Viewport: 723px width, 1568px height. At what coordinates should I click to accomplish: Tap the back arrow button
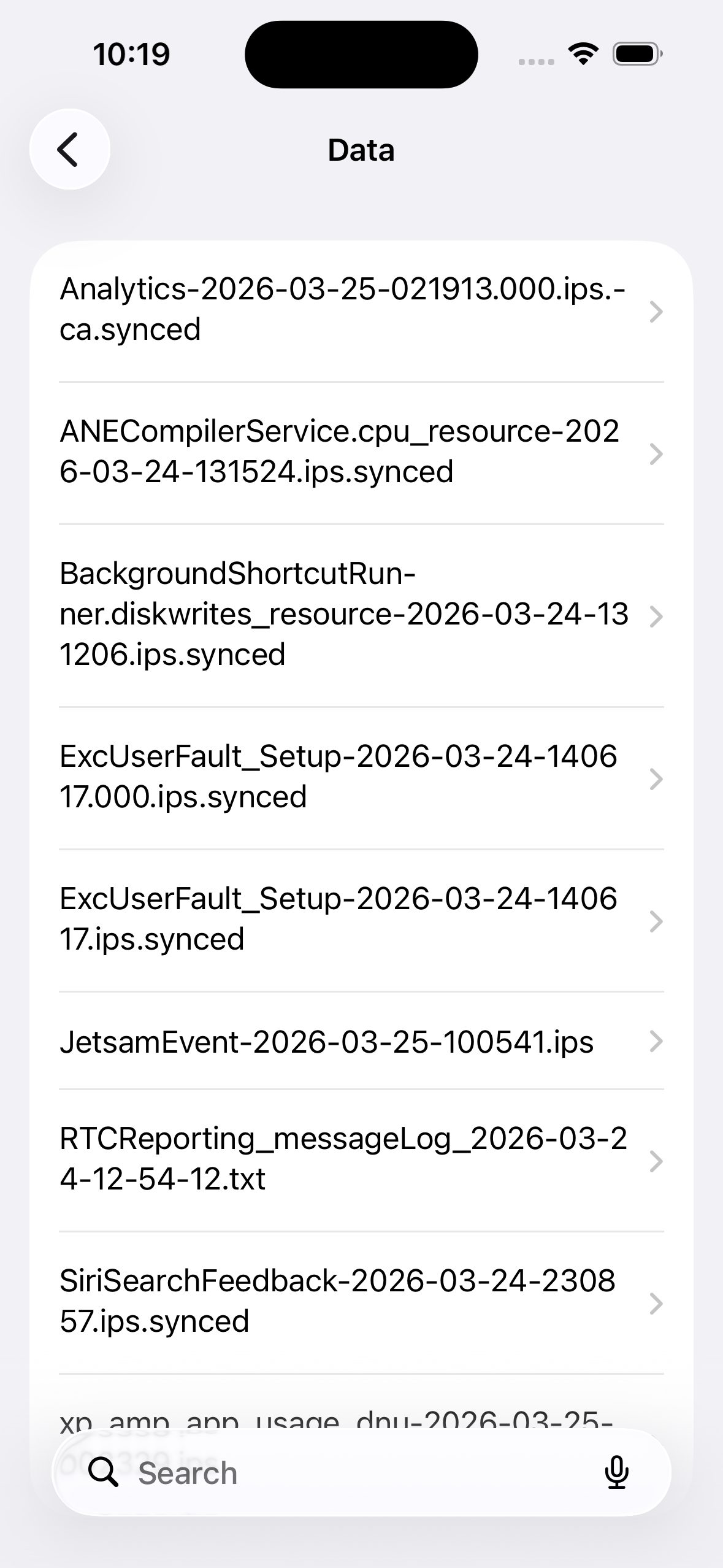(x=69, y=149)
